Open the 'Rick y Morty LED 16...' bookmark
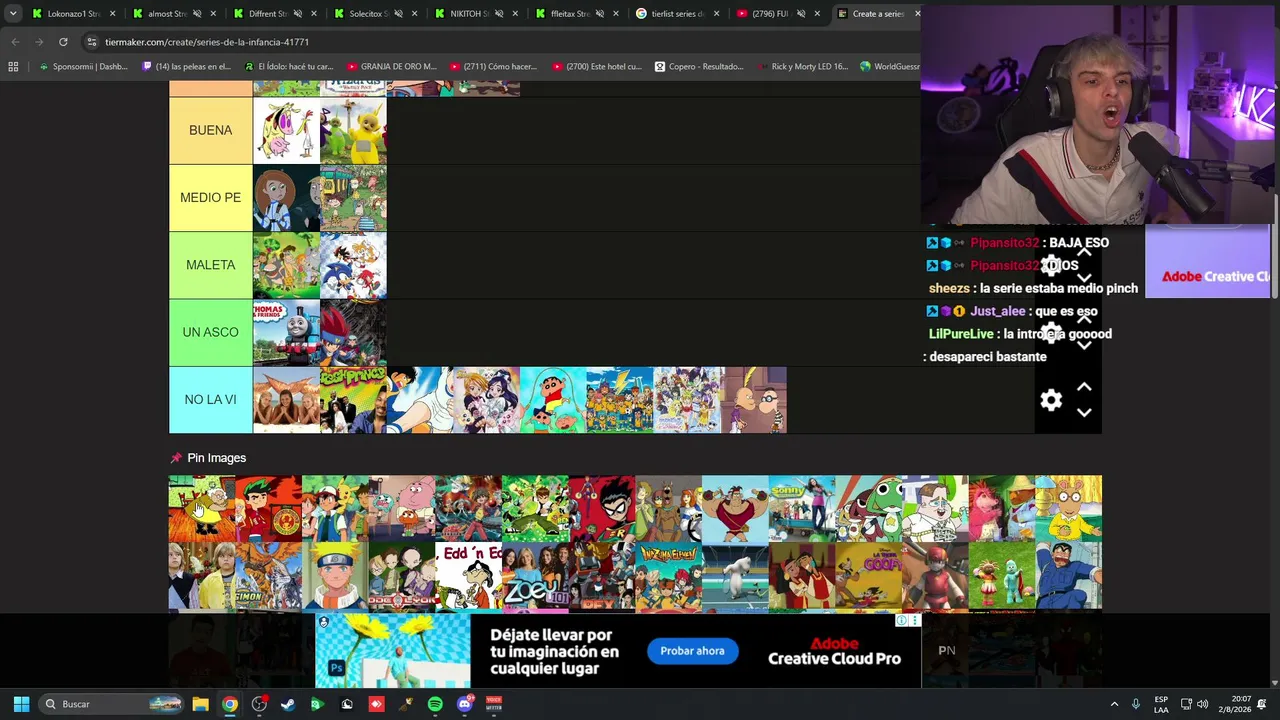Screen dimensions: 1280x720 pyautogui.click(x=801, y=67)
